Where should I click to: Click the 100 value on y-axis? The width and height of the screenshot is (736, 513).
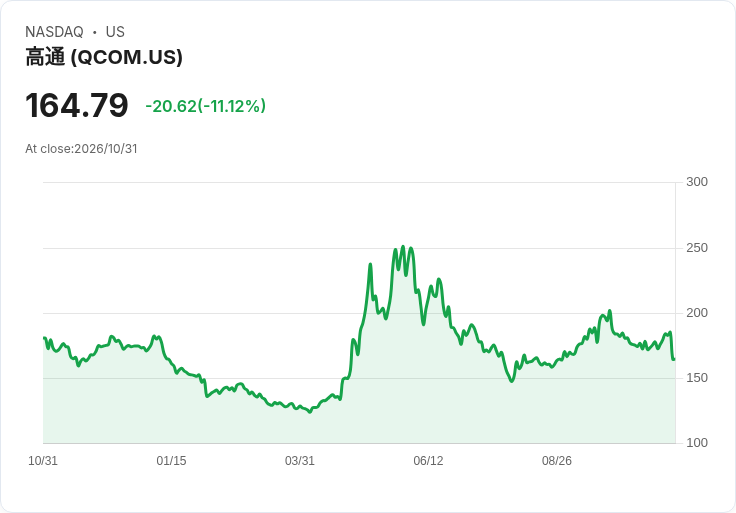point(697,443)
